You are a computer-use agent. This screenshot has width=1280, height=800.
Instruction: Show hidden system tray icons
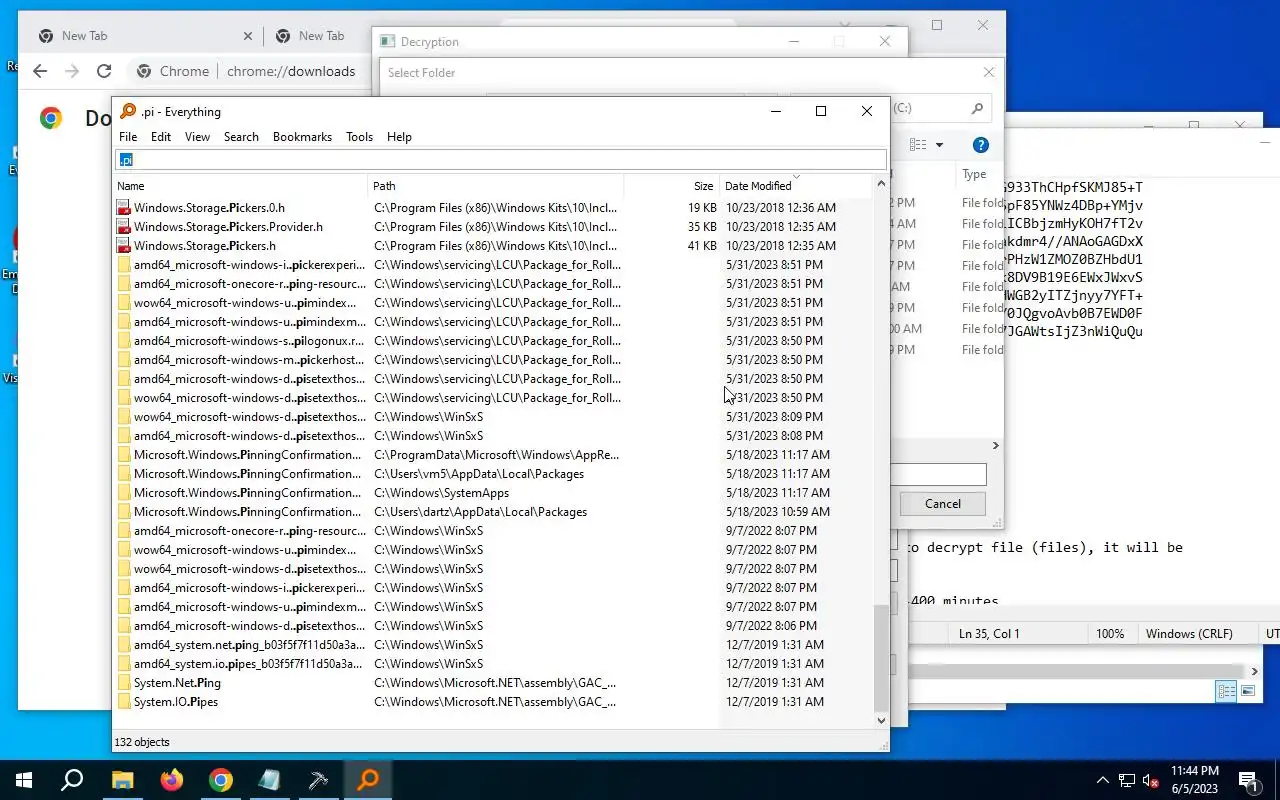coord(1103,780)
